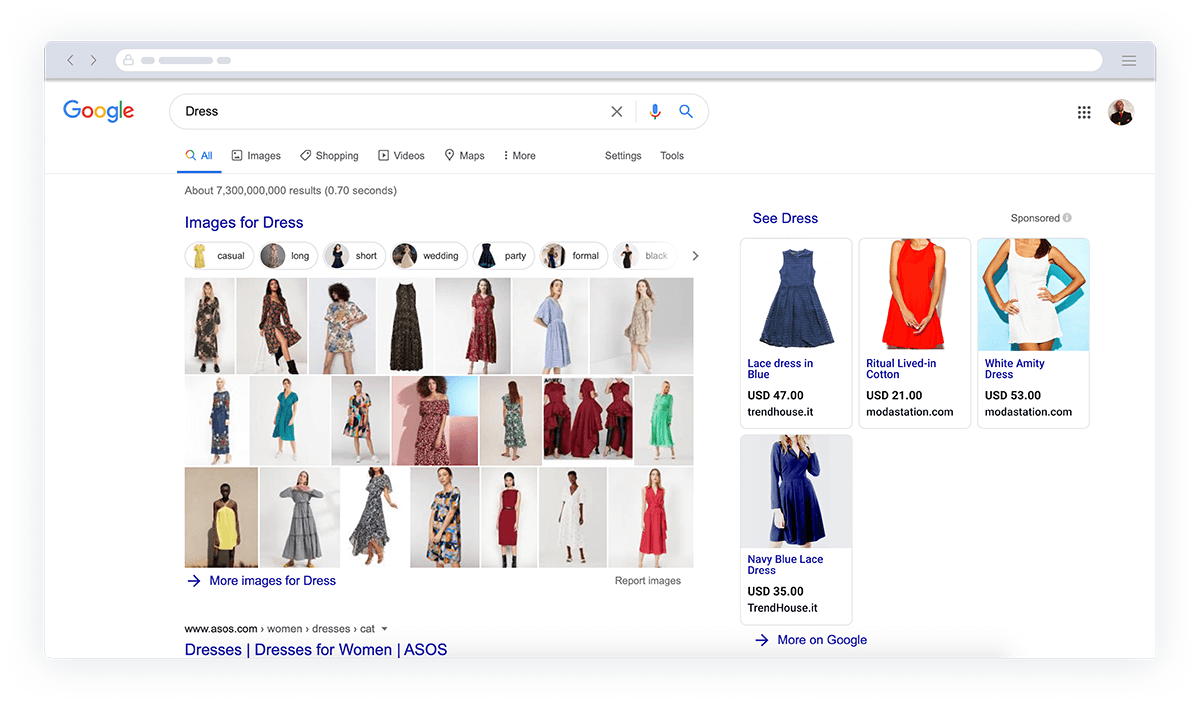Open the More search options menu
The height and width of the screenshot is (705, 1200).
[x=519, y=156]
